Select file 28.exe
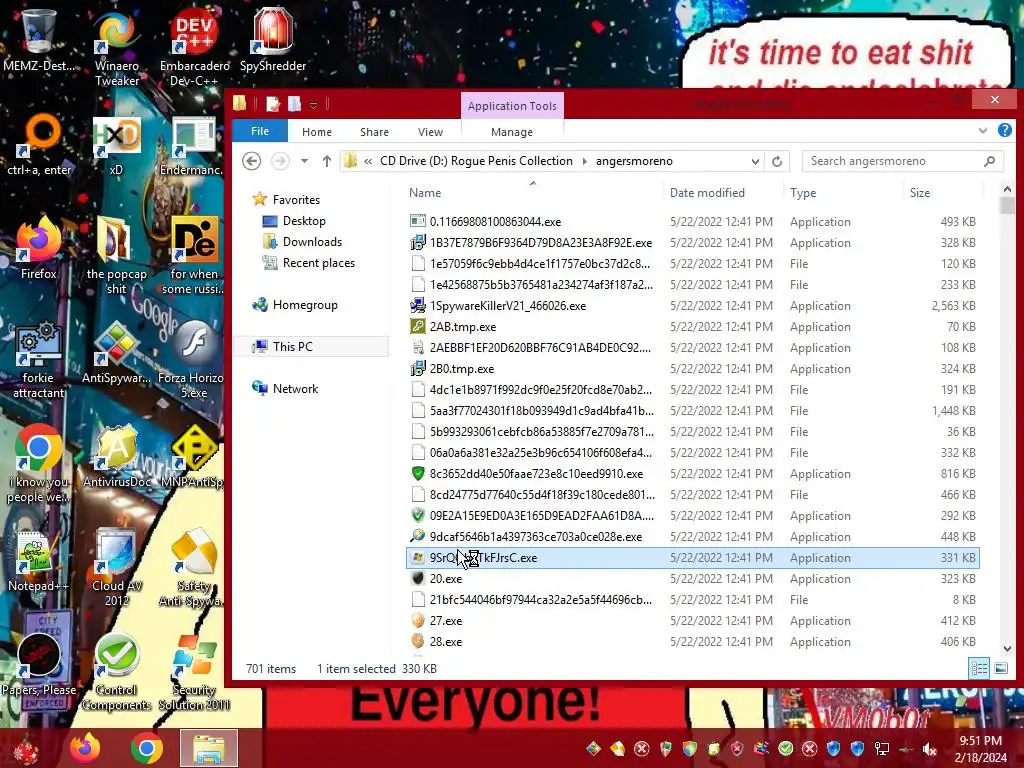The width and height of the screenshot is (1024, 768). pos(692,641)
